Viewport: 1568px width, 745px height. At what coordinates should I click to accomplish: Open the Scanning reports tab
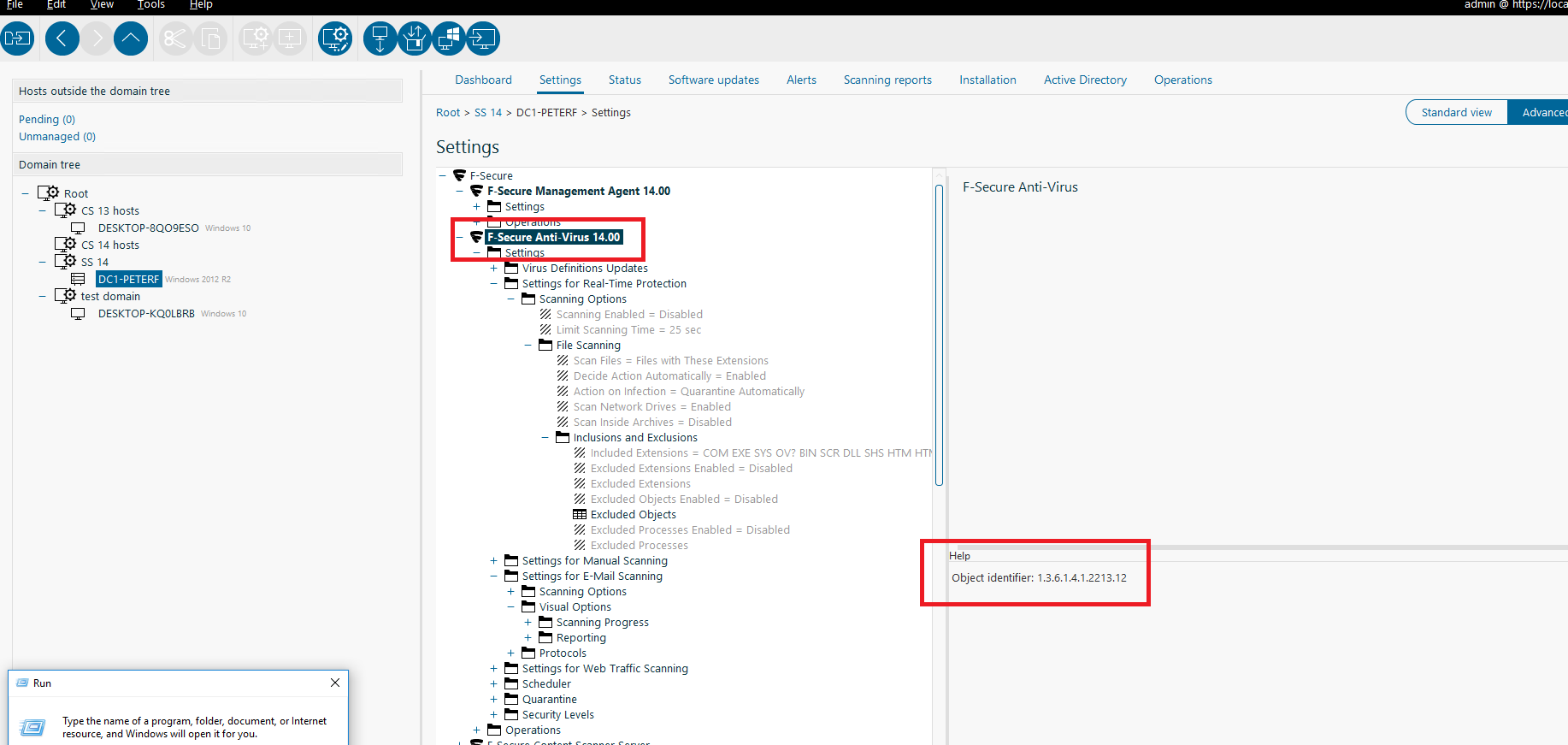[x=887, y=80]
